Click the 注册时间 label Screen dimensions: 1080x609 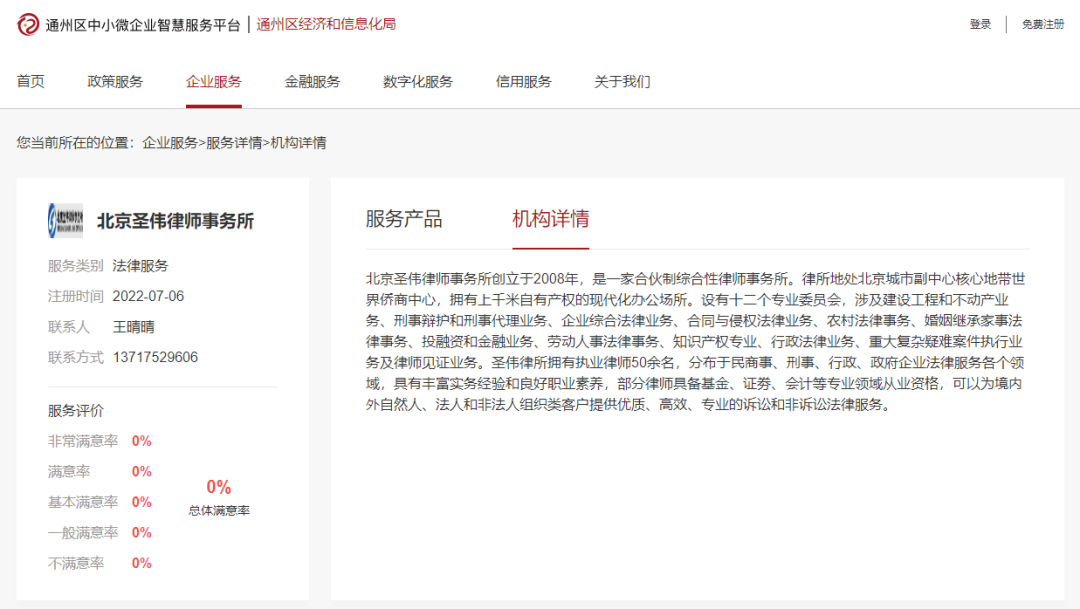tap(75, 296)
